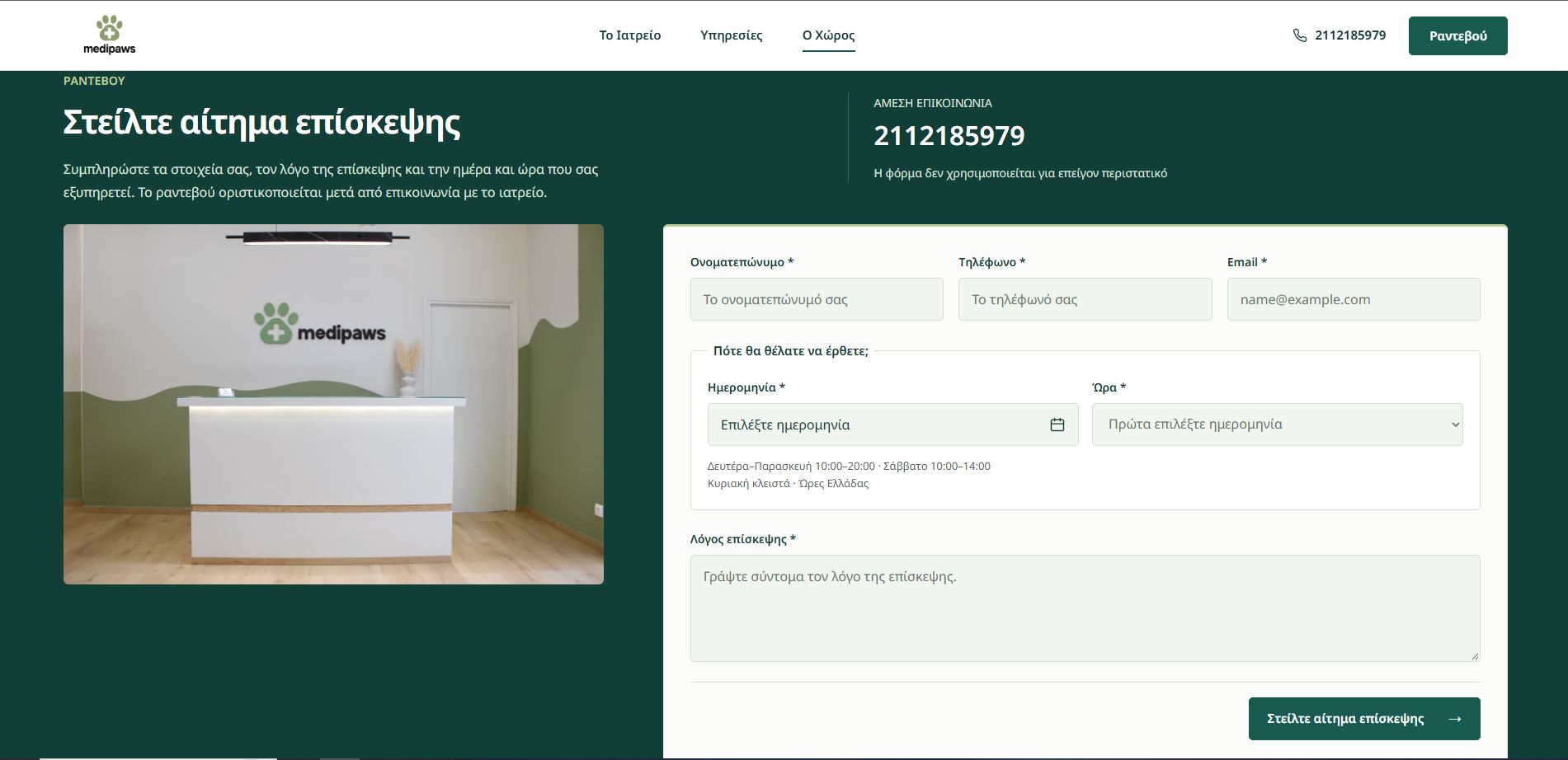Viewport: 1568px width, 760px height.
Task: Click the arrow icon on submit button
Action: (x=1455, y=719)
